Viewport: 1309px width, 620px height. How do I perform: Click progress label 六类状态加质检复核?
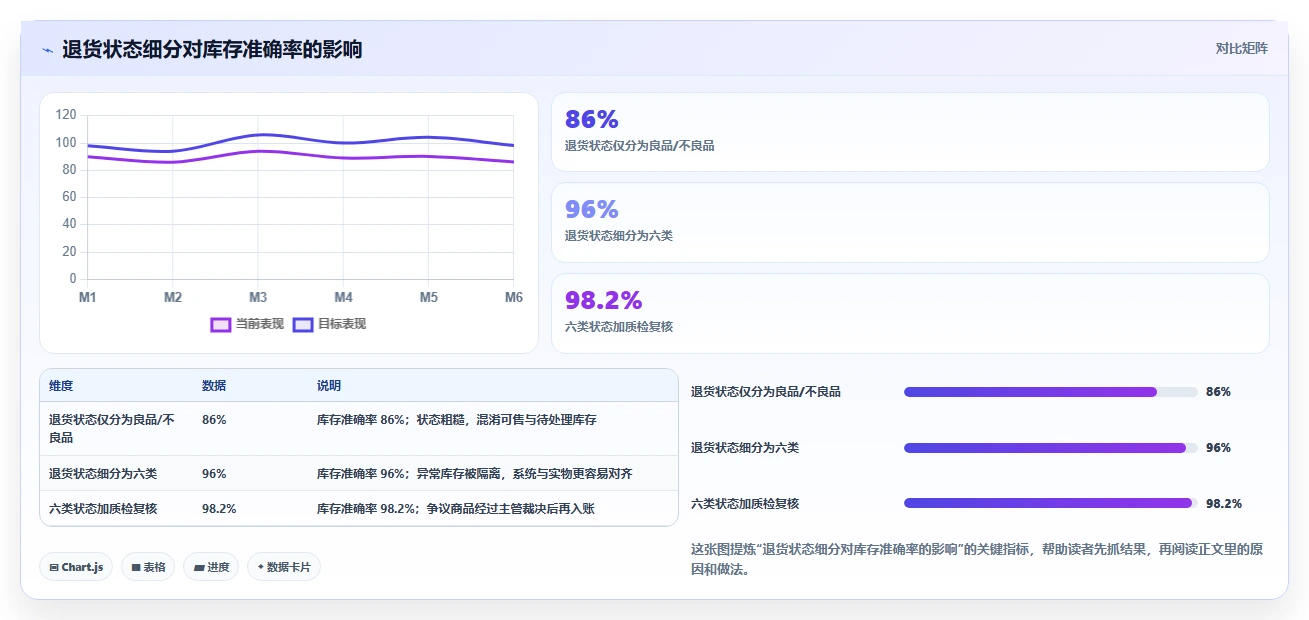(745, 504)
